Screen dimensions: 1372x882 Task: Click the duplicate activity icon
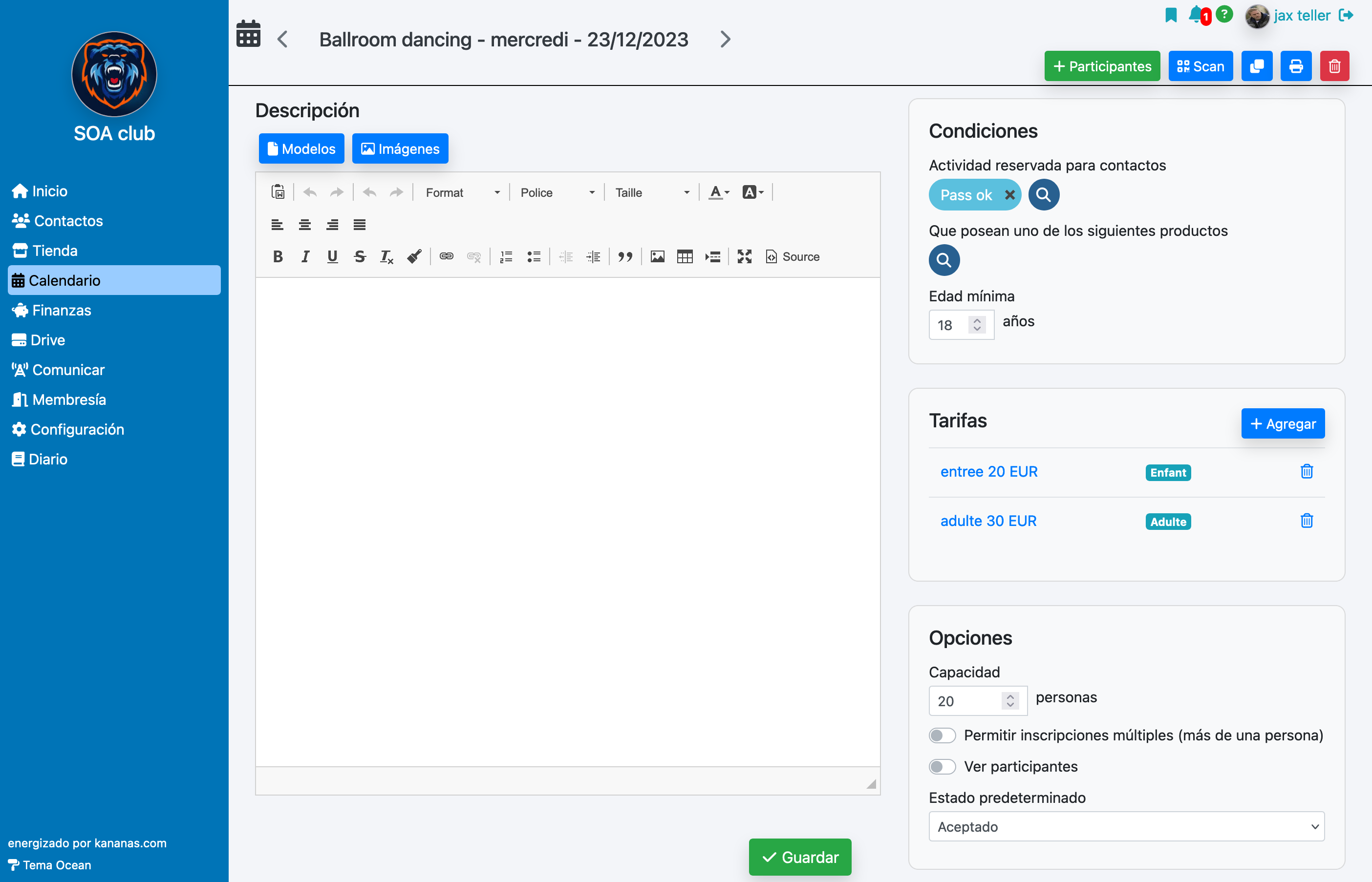click(x=1257, y=66)
